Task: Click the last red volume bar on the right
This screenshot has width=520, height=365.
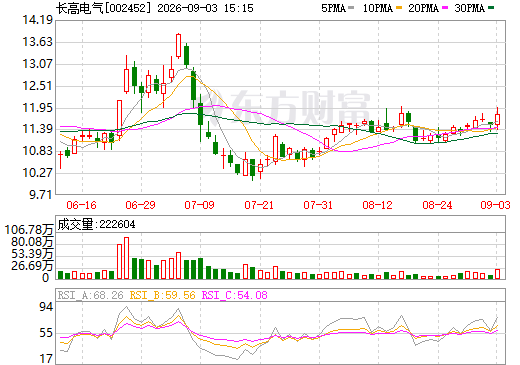Action: click(498, 274)
